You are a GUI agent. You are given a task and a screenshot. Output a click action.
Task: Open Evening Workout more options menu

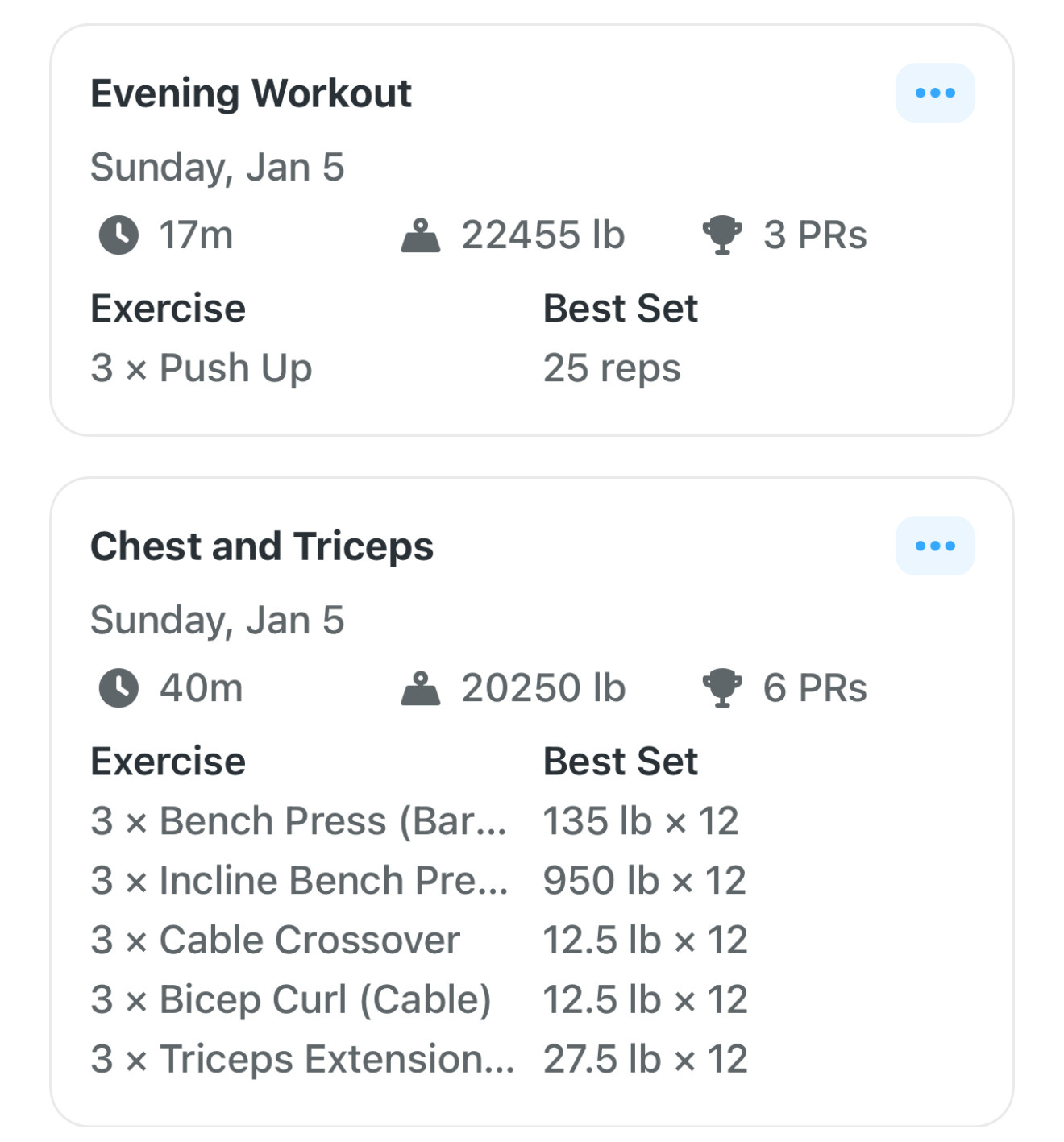[934, 93]
